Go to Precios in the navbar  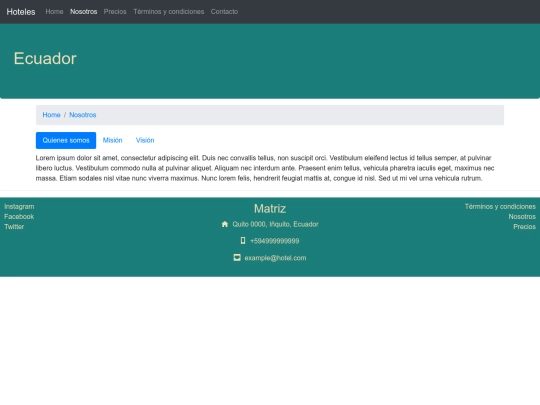[x=115, y=12]
